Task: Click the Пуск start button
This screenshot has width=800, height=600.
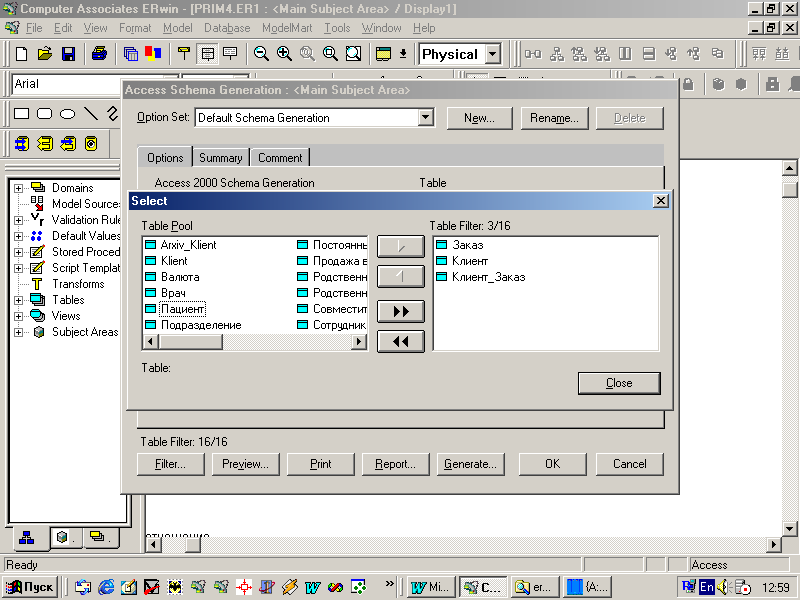Action: [x=30, y=587]
